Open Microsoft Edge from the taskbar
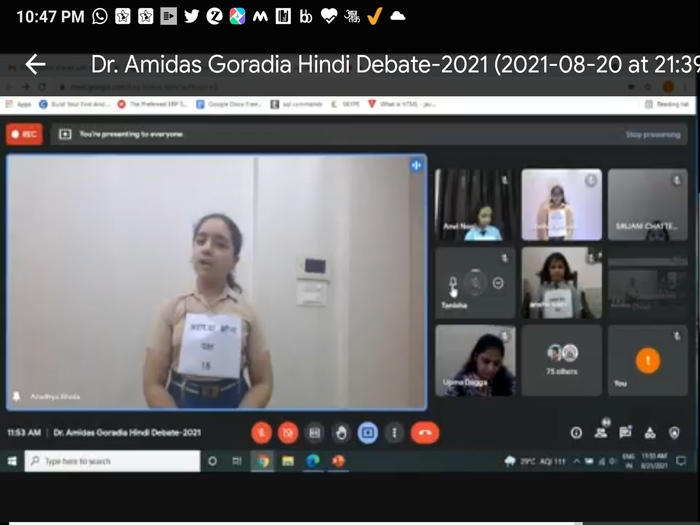The image size is (700, 525). pos(313,461)
